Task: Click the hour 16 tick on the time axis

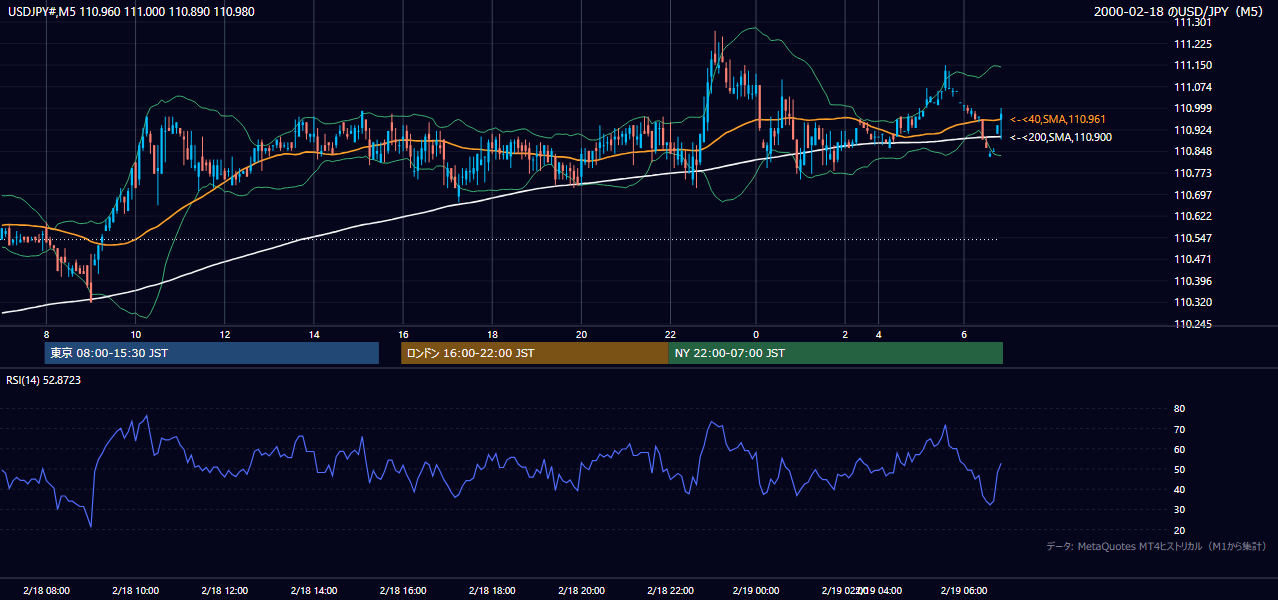Action: point(403,334)
